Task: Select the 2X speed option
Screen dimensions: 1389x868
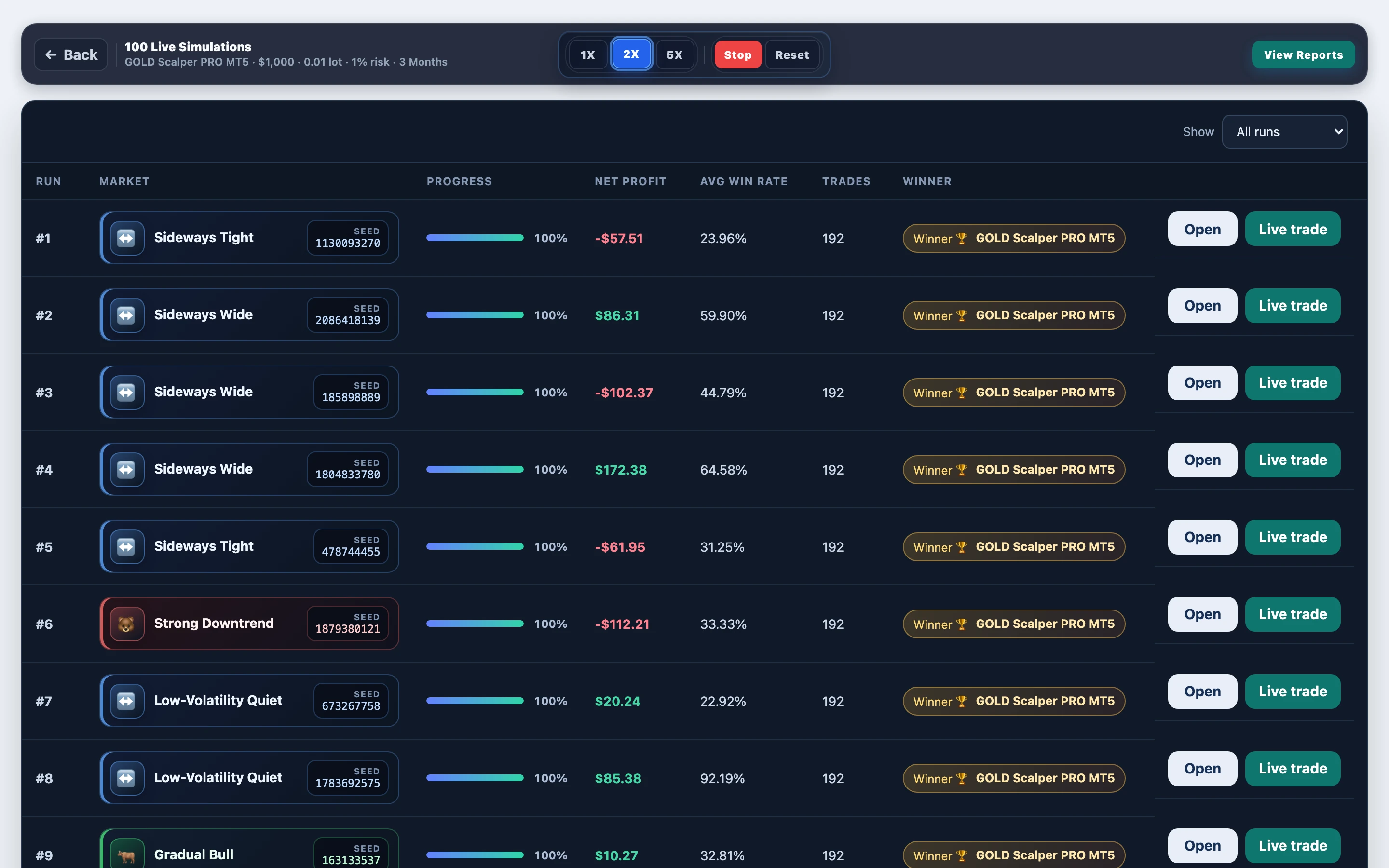Action: (631, 54)
